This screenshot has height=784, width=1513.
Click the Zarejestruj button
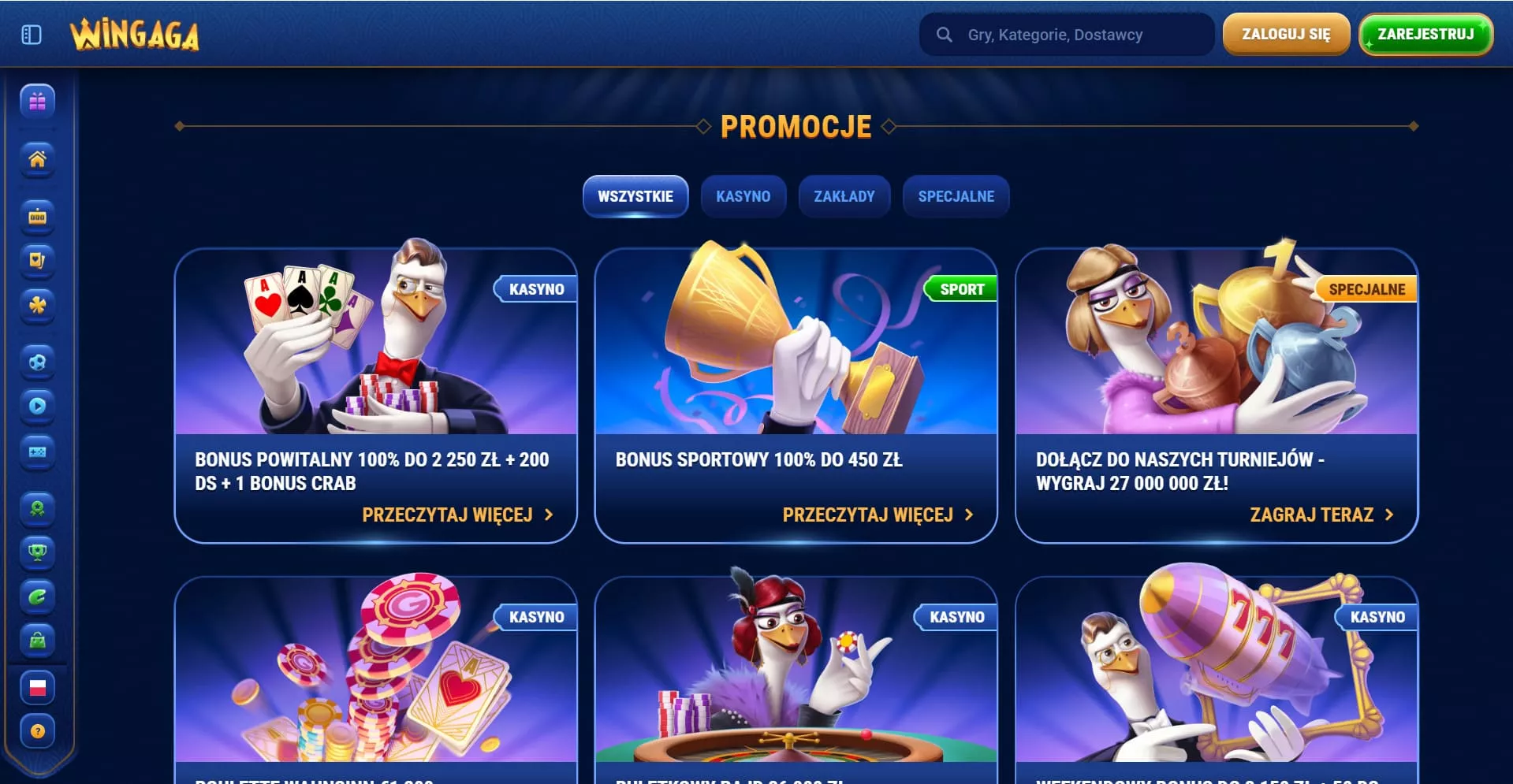(1425, 35)
